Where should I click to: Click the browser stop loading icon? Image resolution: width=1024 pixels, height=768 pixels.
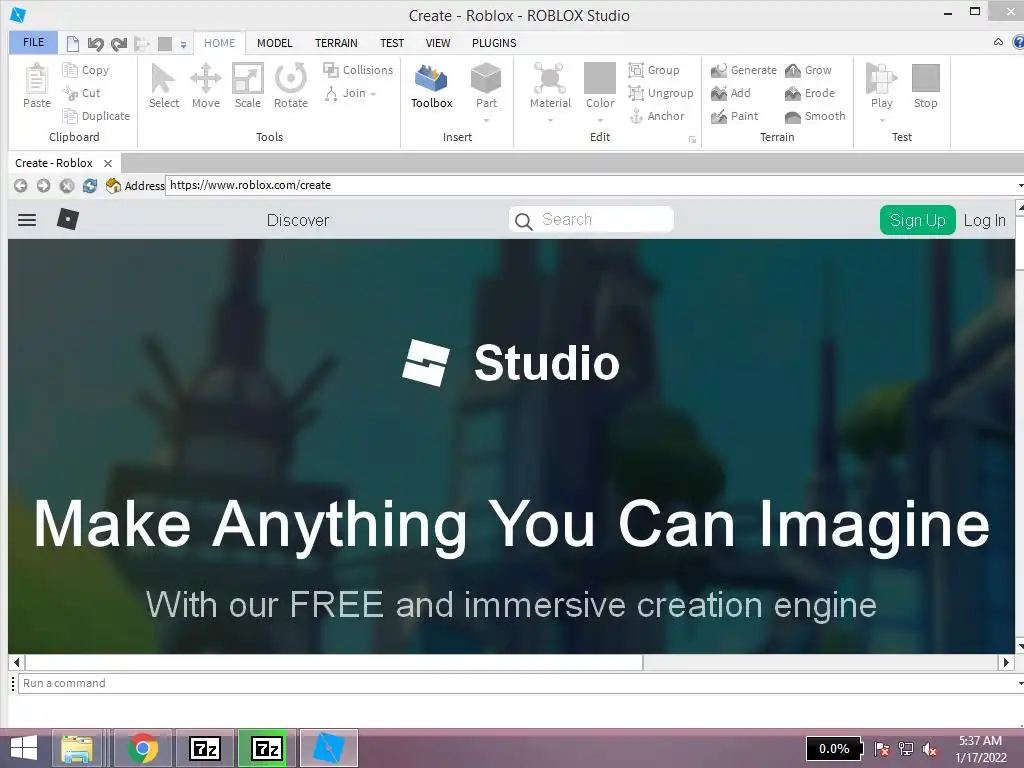click(67, 185)
